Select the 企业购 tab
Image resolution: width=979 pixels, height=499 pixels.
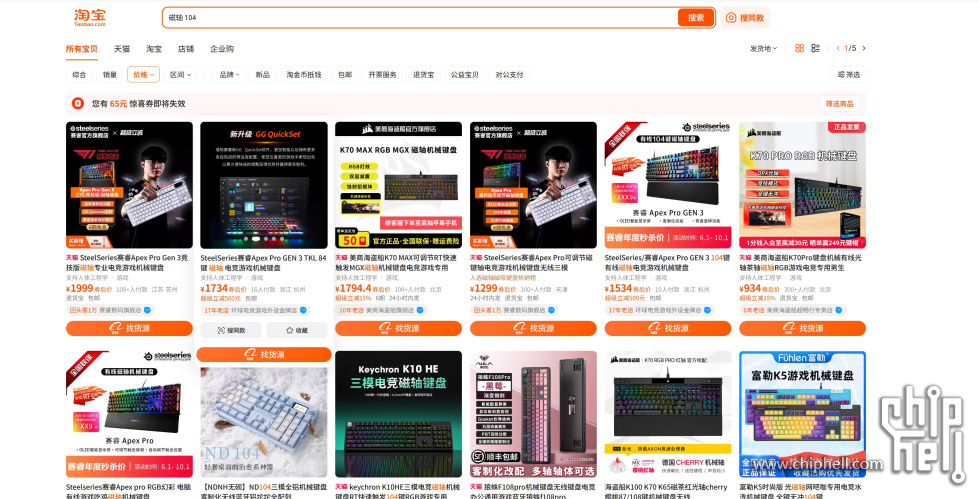(x=222, y=49)
